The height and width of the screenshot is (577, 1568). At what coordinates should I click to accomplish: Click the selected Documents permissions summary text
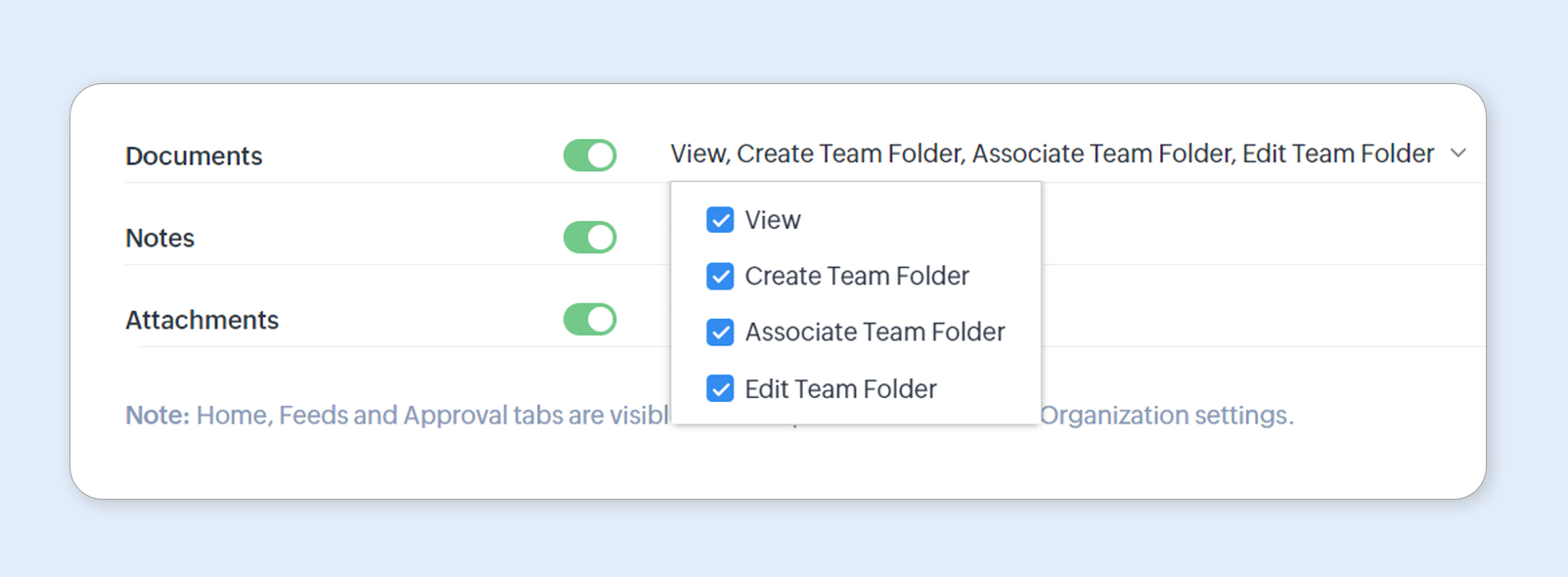(x=1052, y=154)
